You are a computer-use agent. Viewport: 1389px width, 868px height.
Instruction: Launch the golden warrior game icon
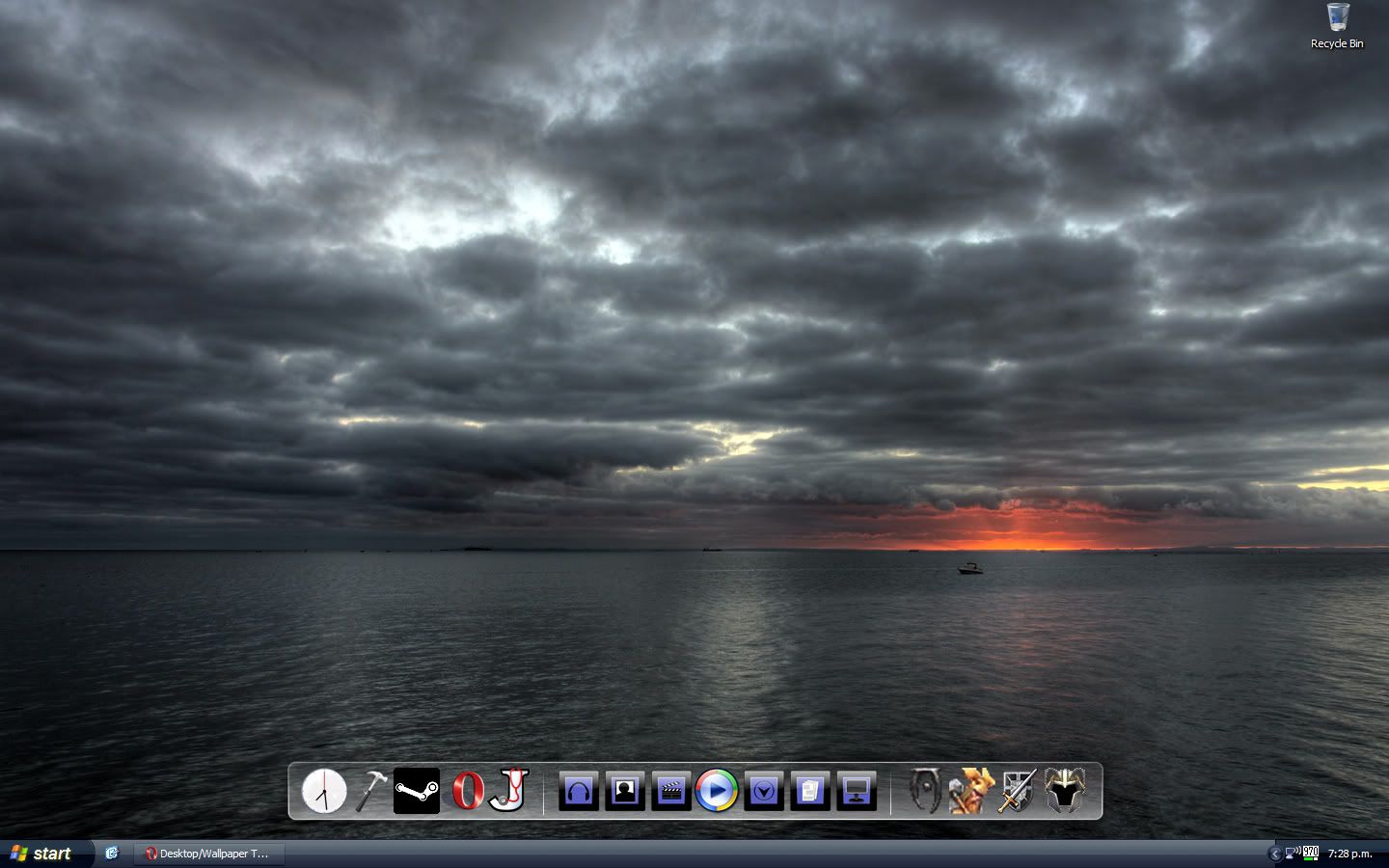[x=971, y=791]
